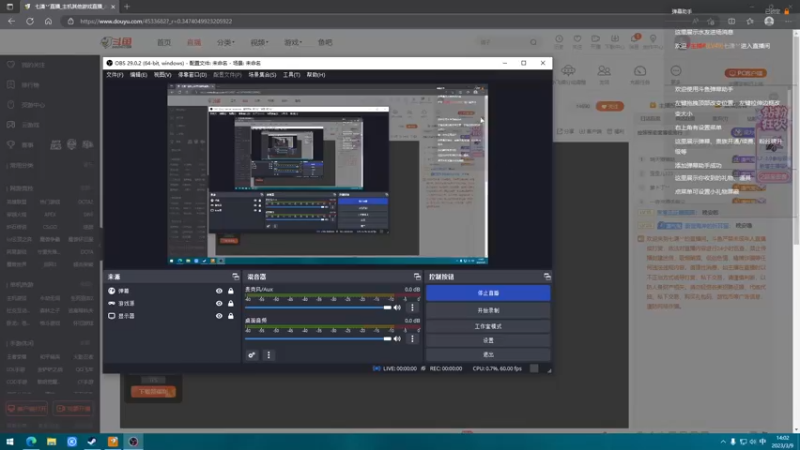
Task: Click the 麦克风/Aux volume slider
Action: (x=318, y=308)
